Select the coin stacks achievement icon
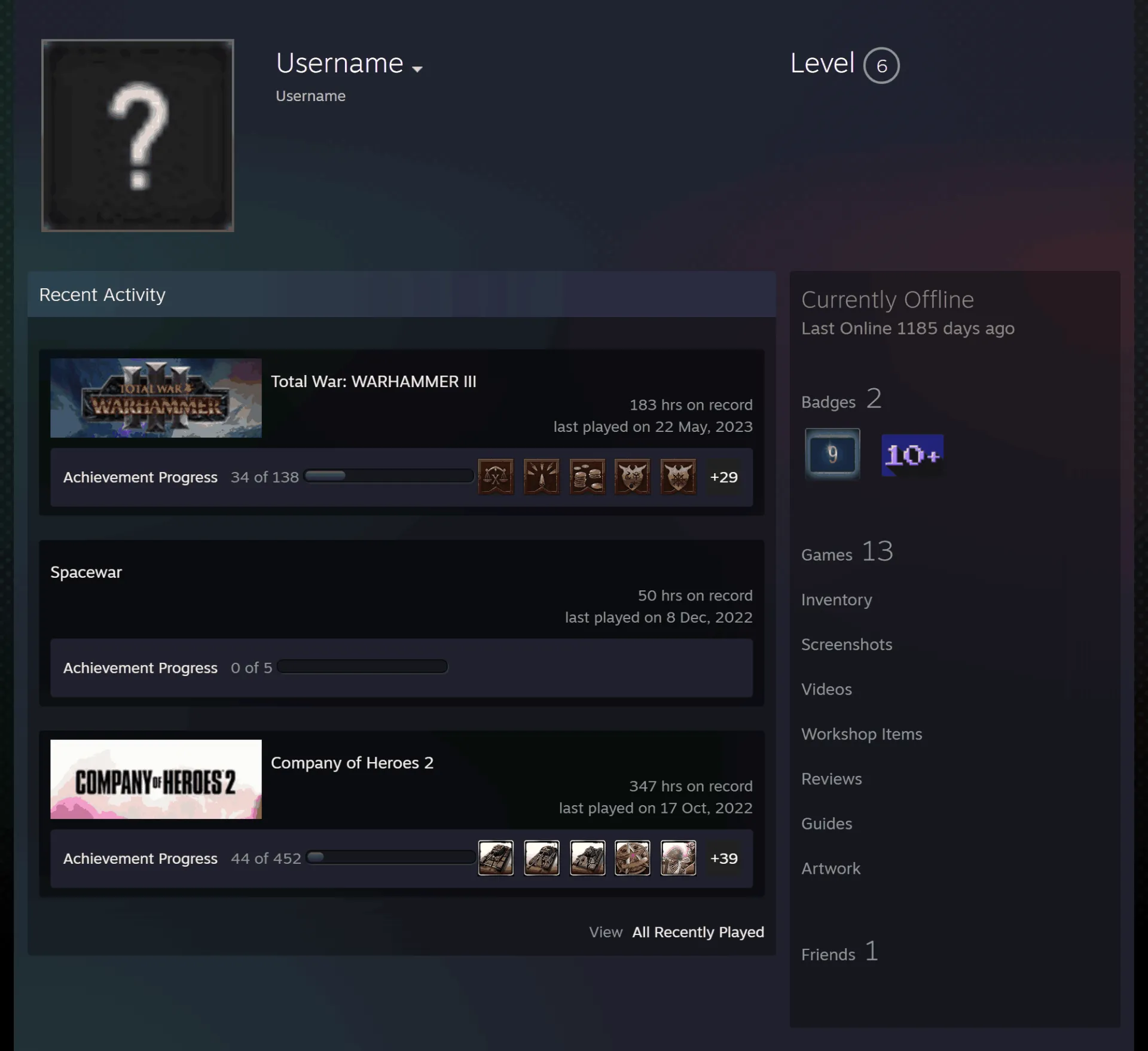 point(587,477)
